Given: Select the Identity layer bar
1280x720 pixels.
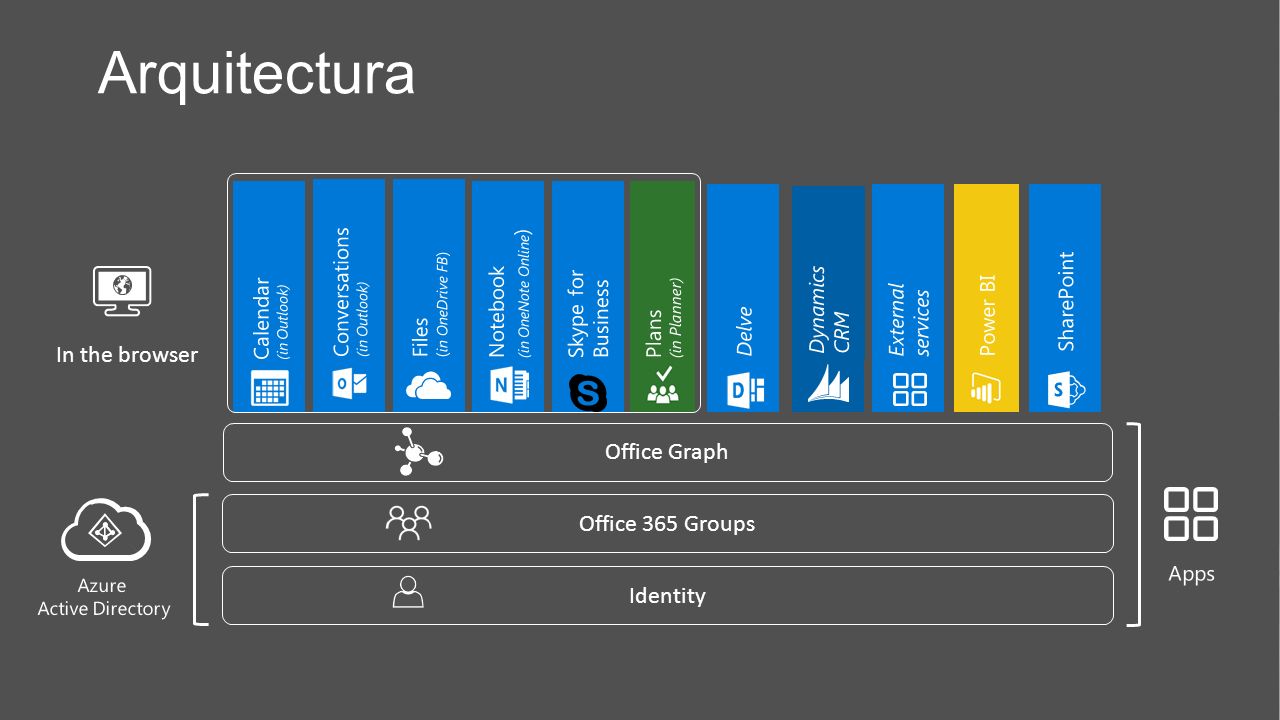Looking at the screenshot, I should pos(668,596).
